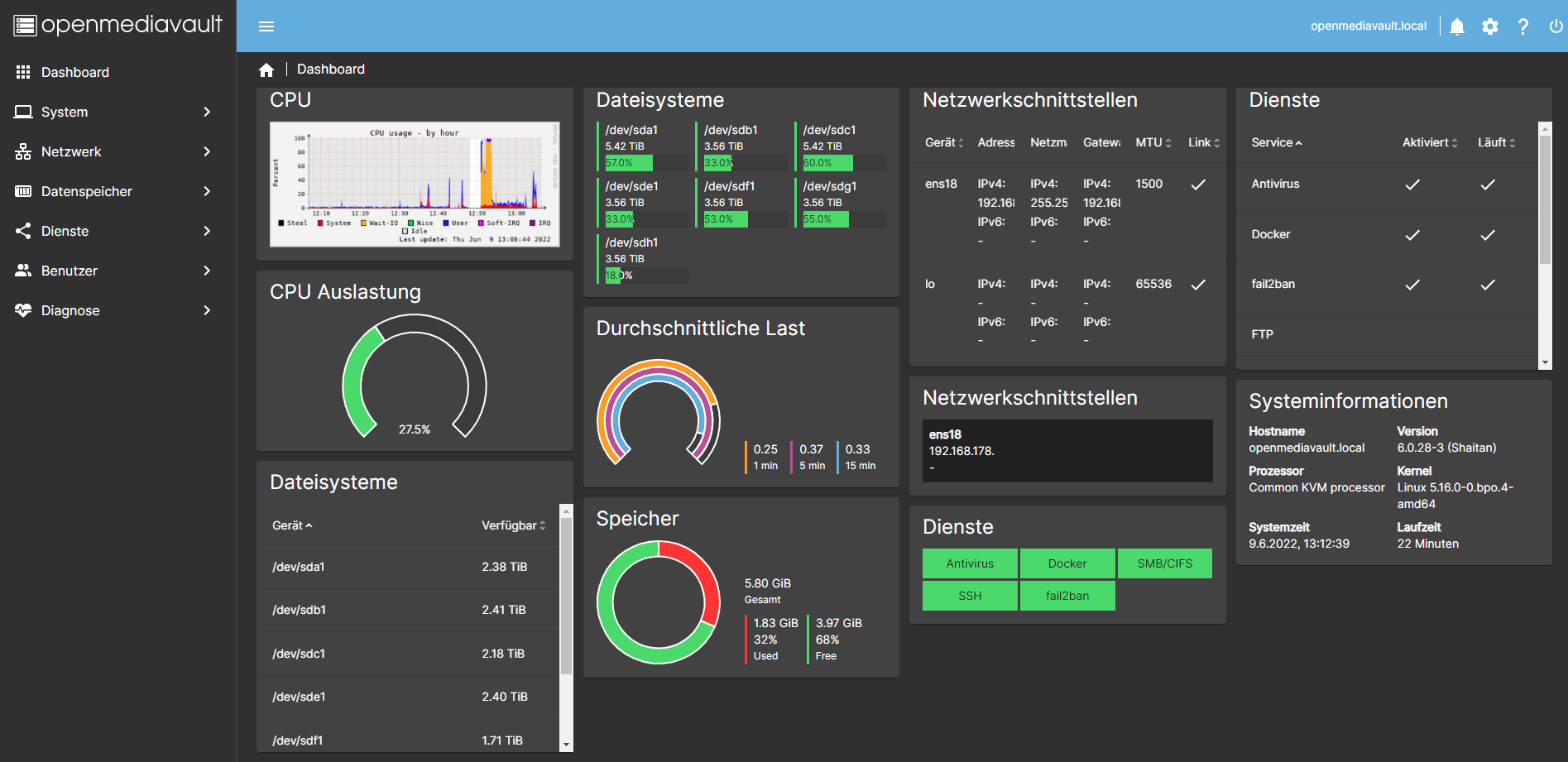Click scroll-down arrow of Dateisysteme table scrollbar
This screenshot has width=1568, height=762.
(567, 745)
